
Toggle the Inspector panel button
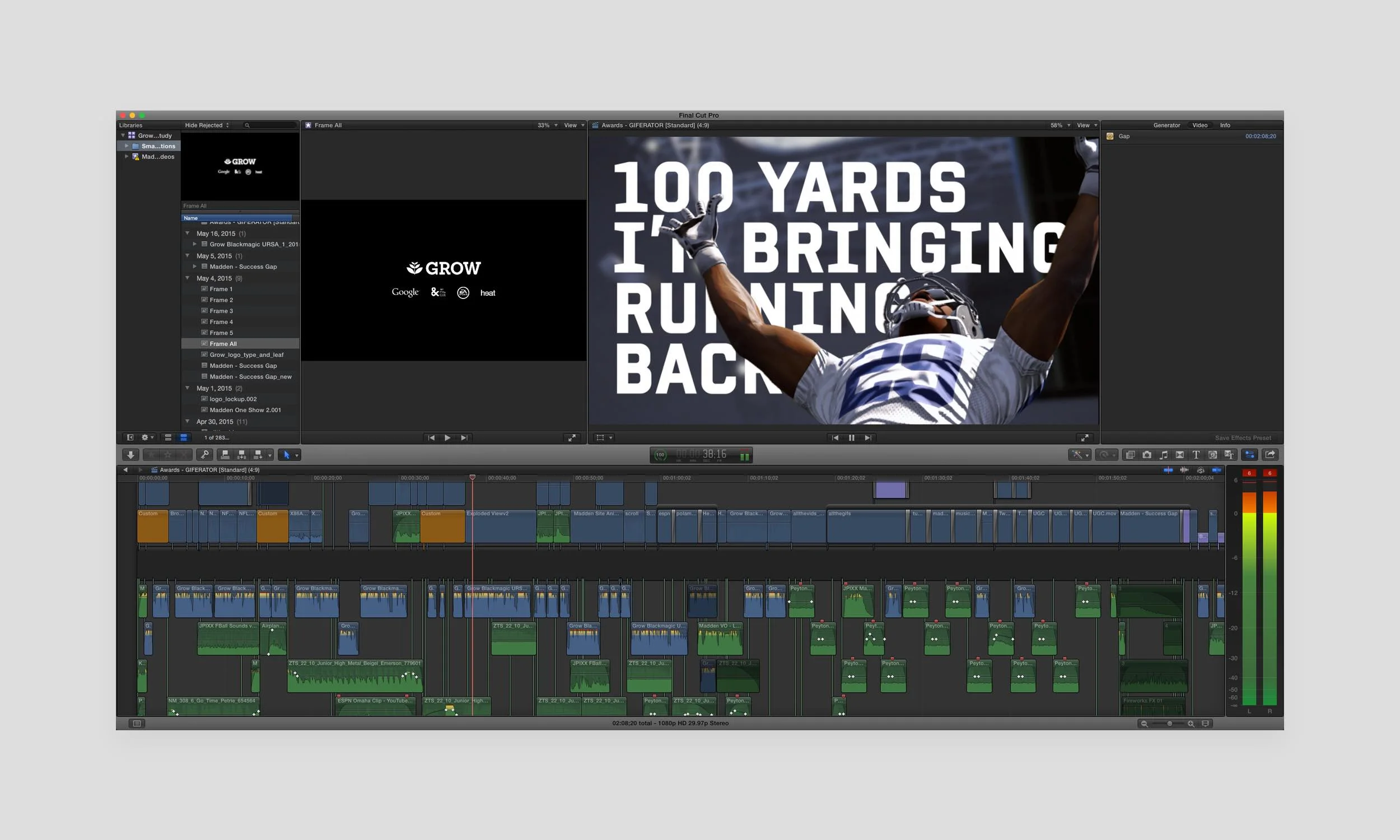[x=1249, y=455]
